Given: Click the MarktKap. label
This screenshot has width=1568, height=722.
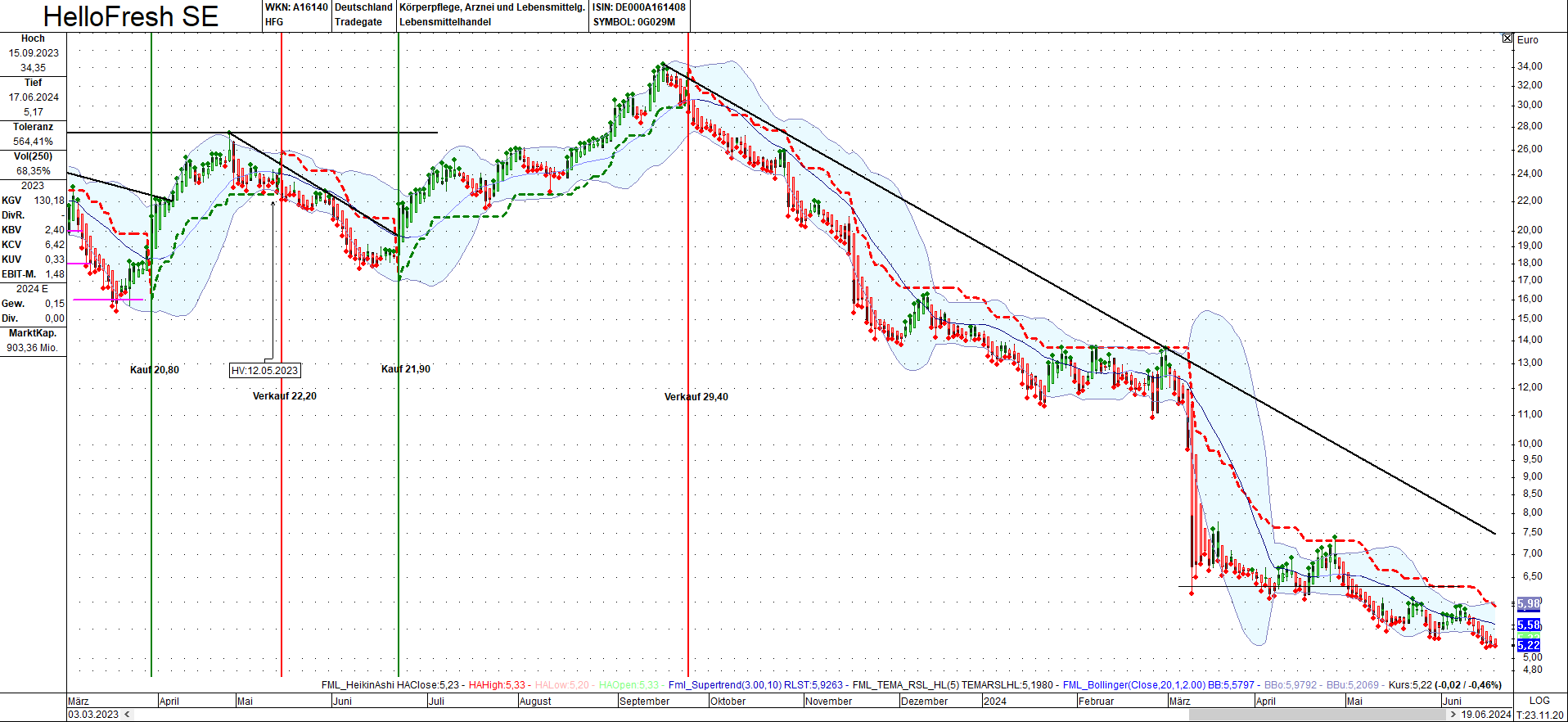Looking at the screenshot, I should (x=33, y=333).
